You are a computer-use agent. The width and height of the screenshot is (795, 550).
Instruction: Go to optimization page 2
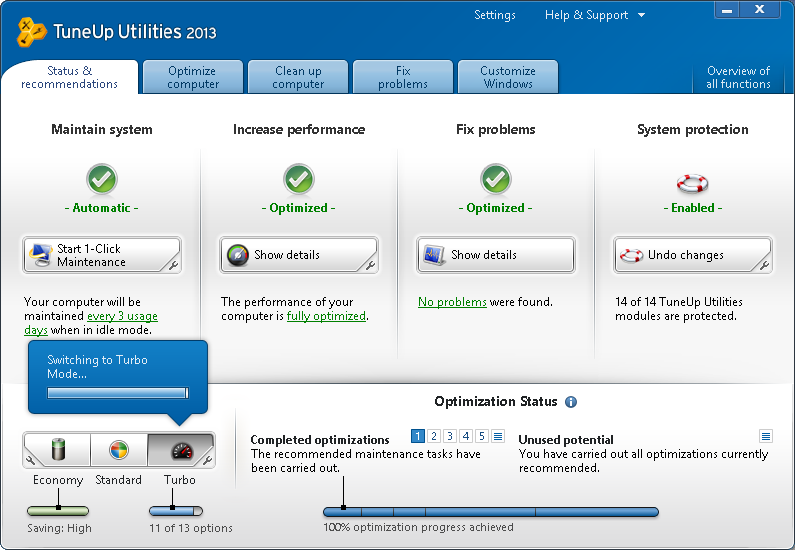tap(434, 436)
